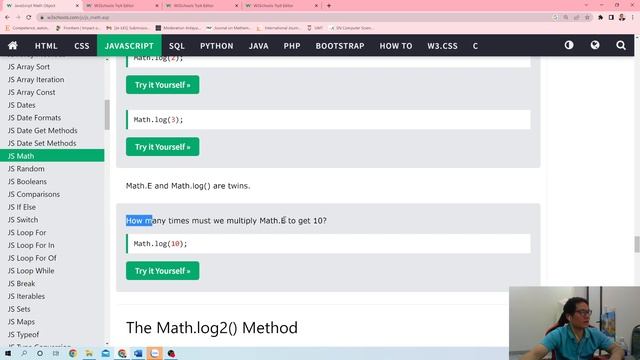Click the page vertical scrollbar thumb
This screenshot has height=360, width=640.
pos(637,244)
